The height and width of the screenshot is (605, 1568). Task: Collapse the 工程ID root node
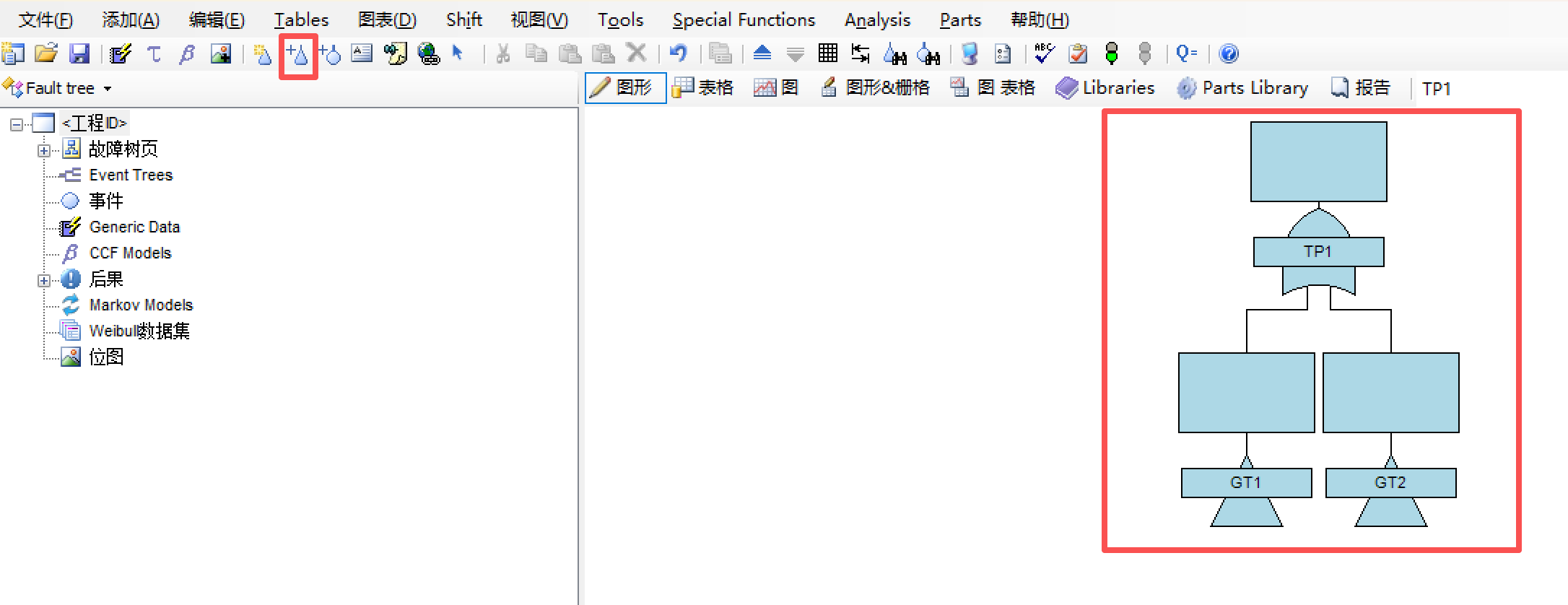click(x=16, y=125)
